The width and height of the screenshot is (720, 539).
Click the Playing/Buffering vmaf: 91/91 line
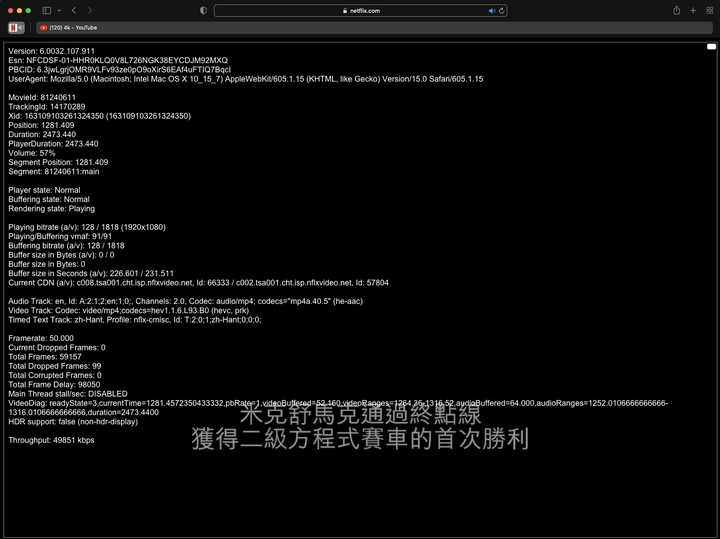[60, 236]
